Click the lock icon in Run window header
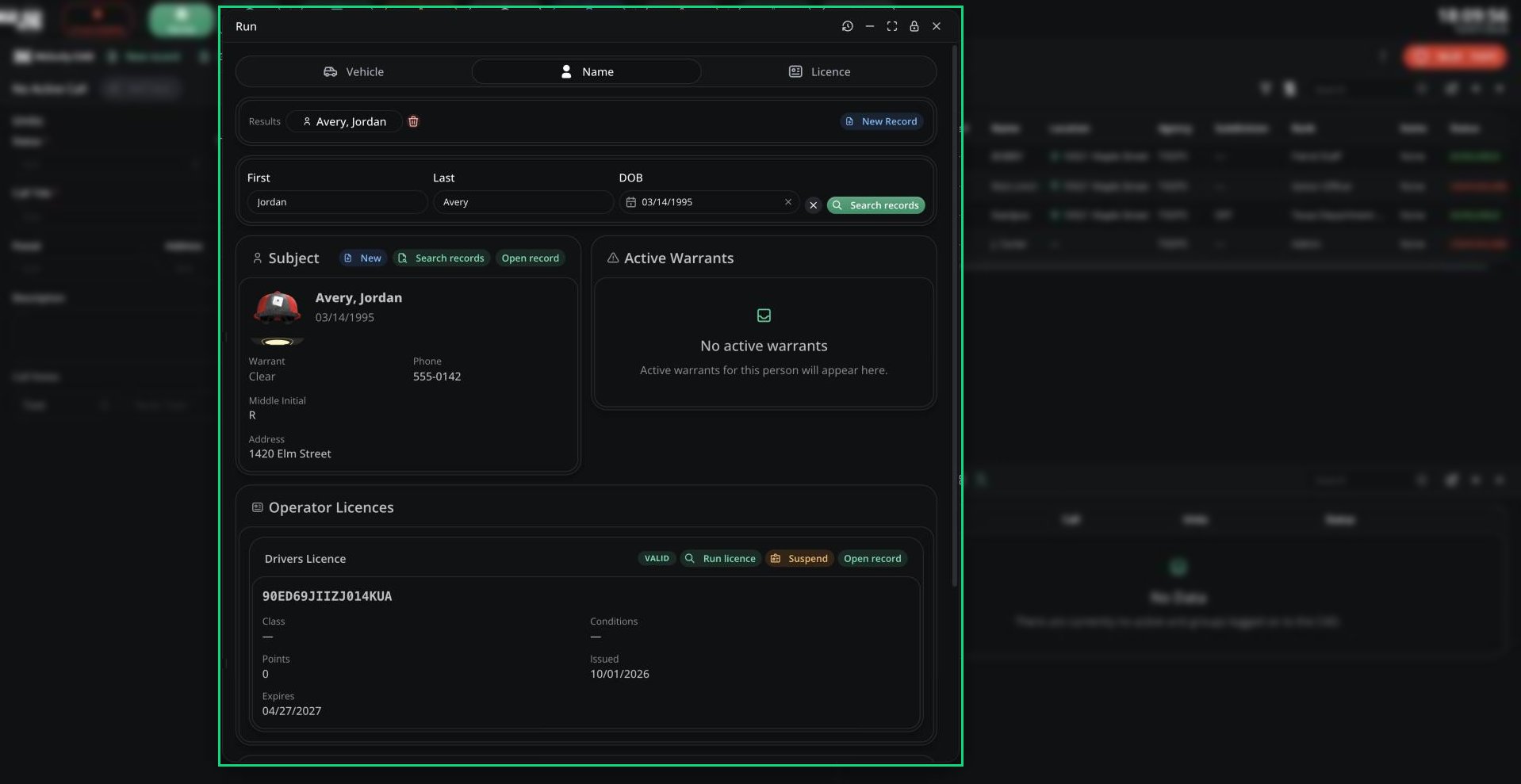 click(x=914, y=26)
